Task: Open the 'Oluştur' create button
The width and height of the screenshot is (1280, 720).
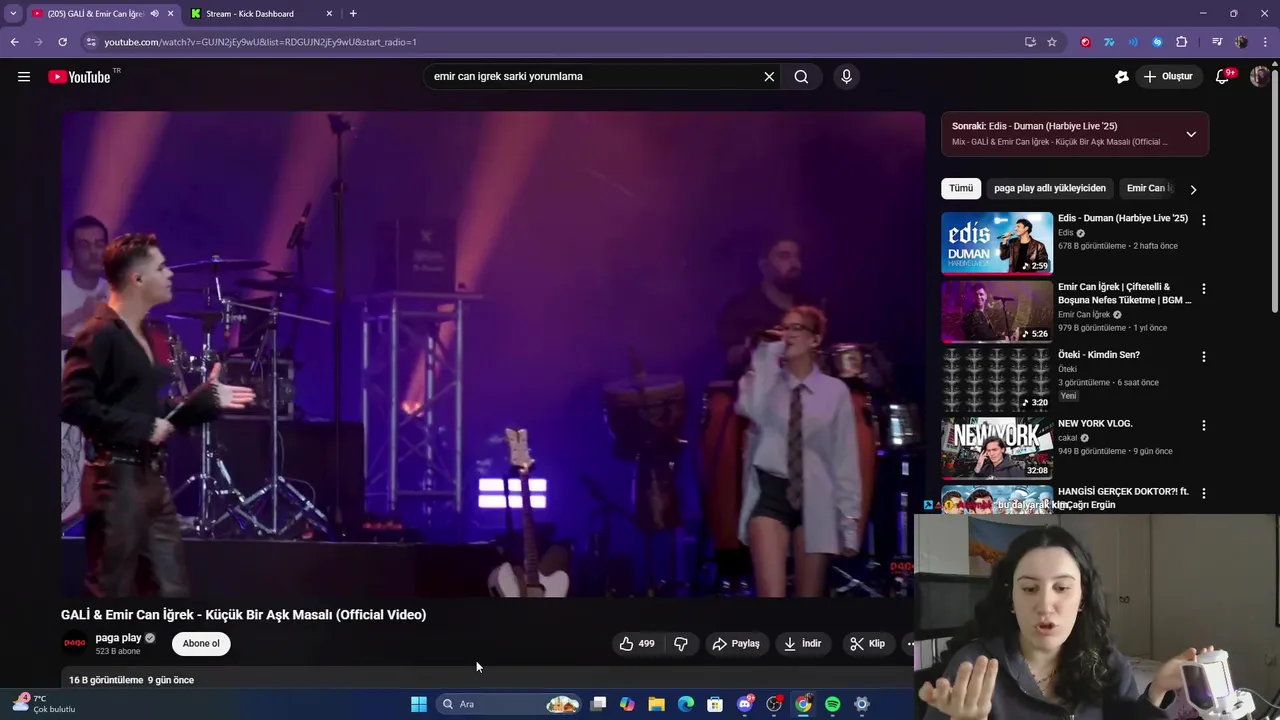Action: (1168, 76)
